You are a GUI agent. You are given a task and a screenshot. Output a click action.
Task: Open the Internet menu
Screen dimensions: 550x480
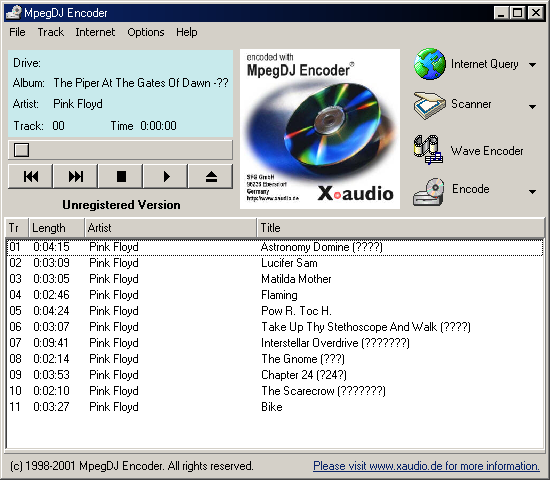pyautogui.click(x=95, y=32)
